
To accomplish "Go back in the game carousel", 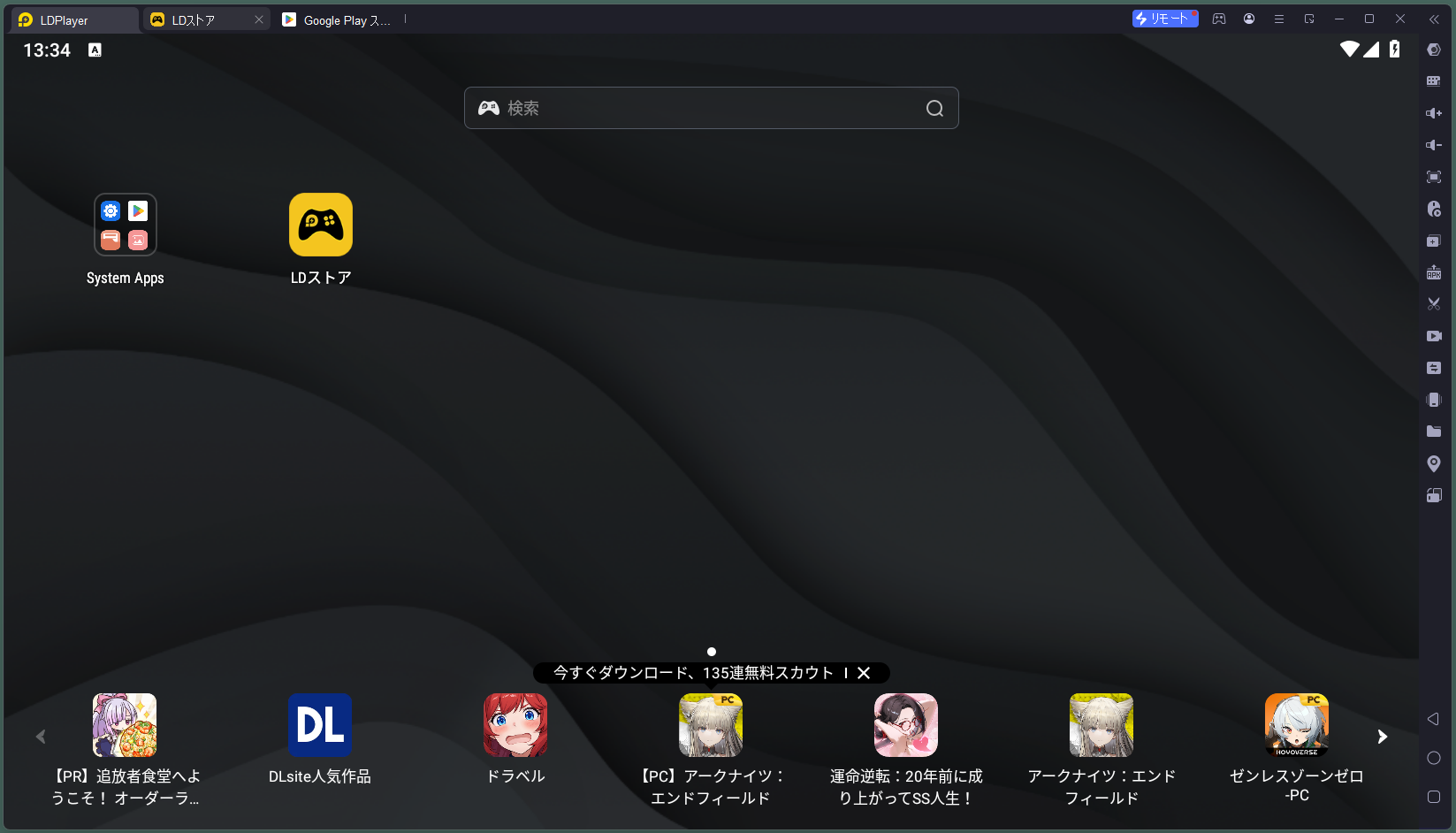I will [x=40, y=736].
